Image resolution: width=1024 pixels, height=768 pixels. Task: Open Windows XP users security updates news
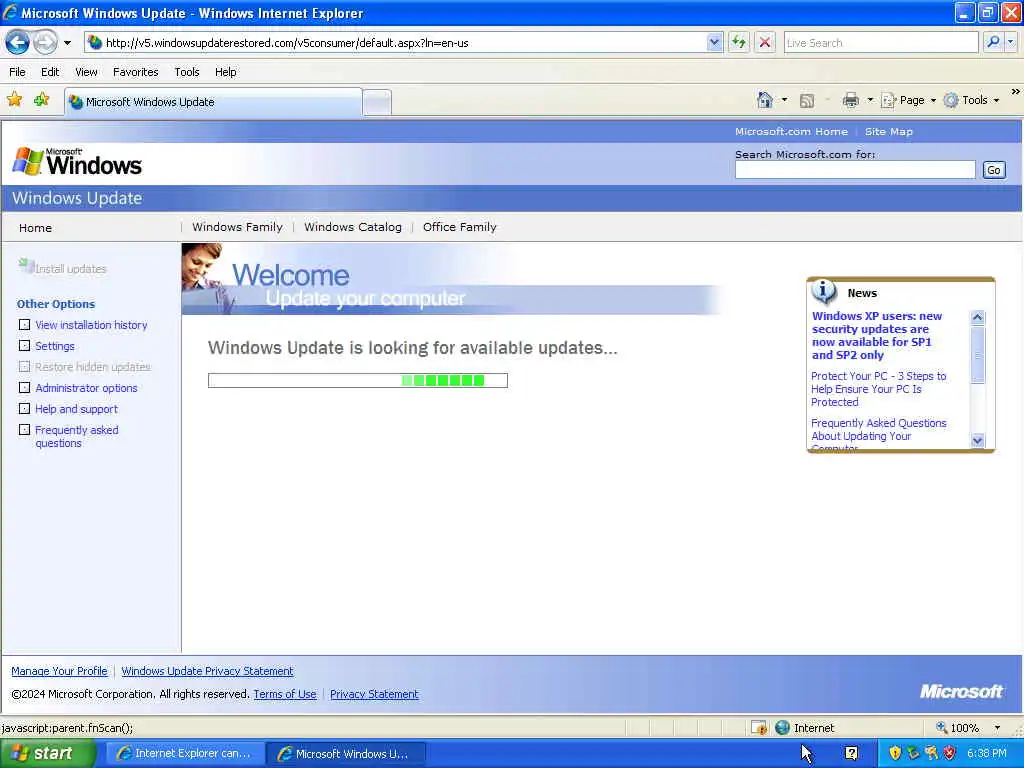click(x=876, y=336)
